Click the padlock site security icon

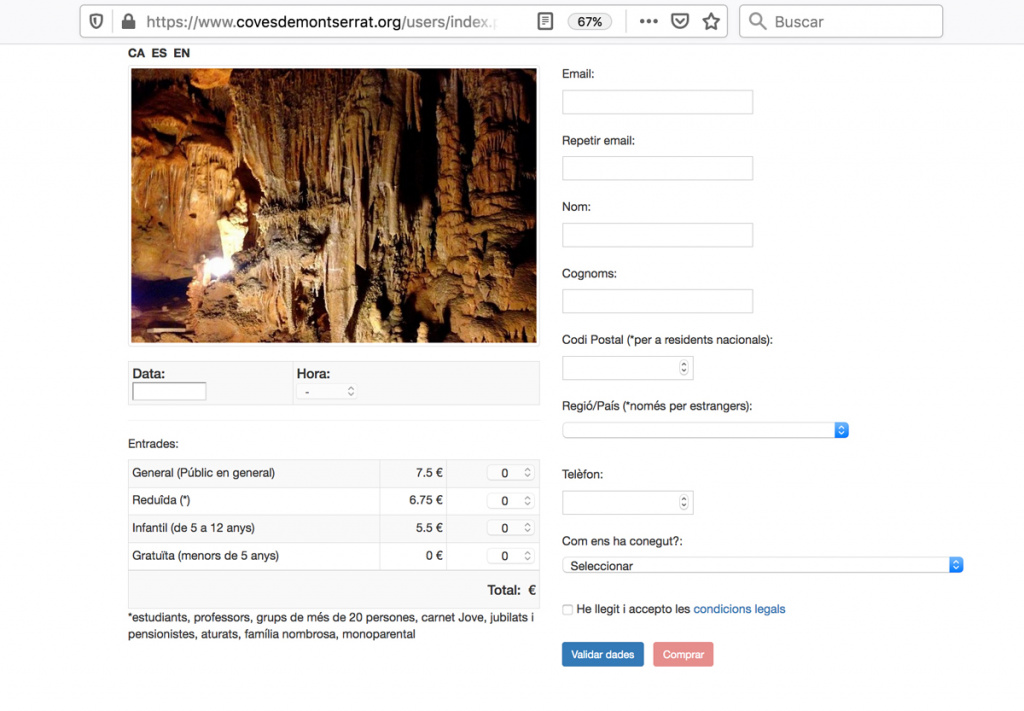(x=129, y=22)
